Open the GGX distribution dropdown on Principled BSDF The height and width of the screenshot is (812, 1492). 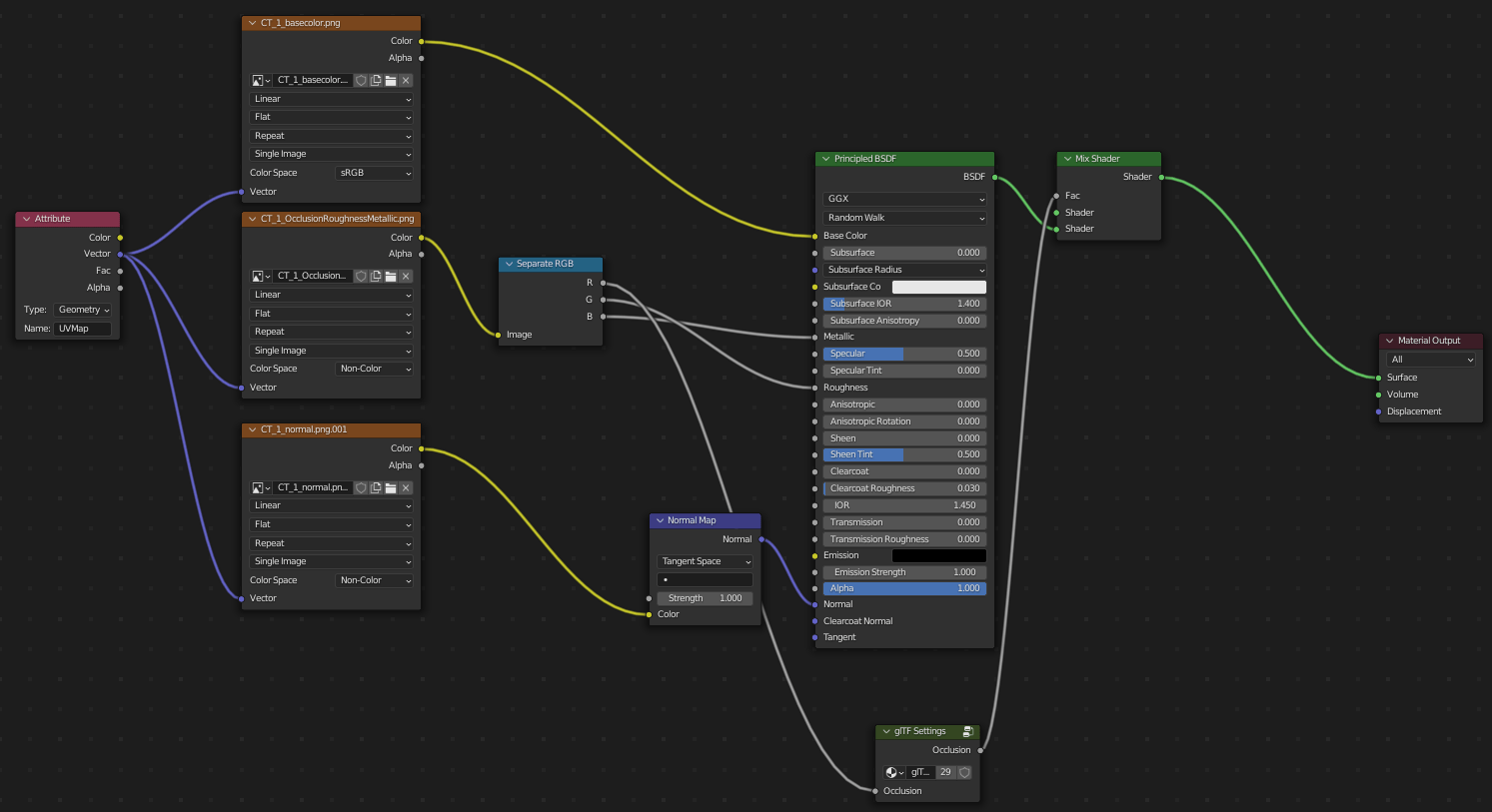click(903, 199)
